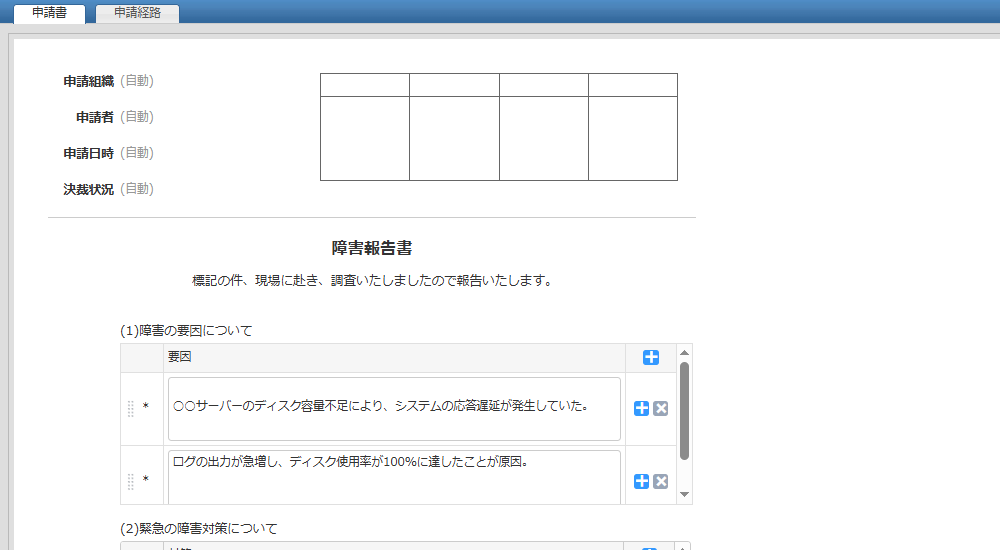1000x550 pixels.
Task: Focus the ログの出力が急増し text field
Action: pos(394,477)
